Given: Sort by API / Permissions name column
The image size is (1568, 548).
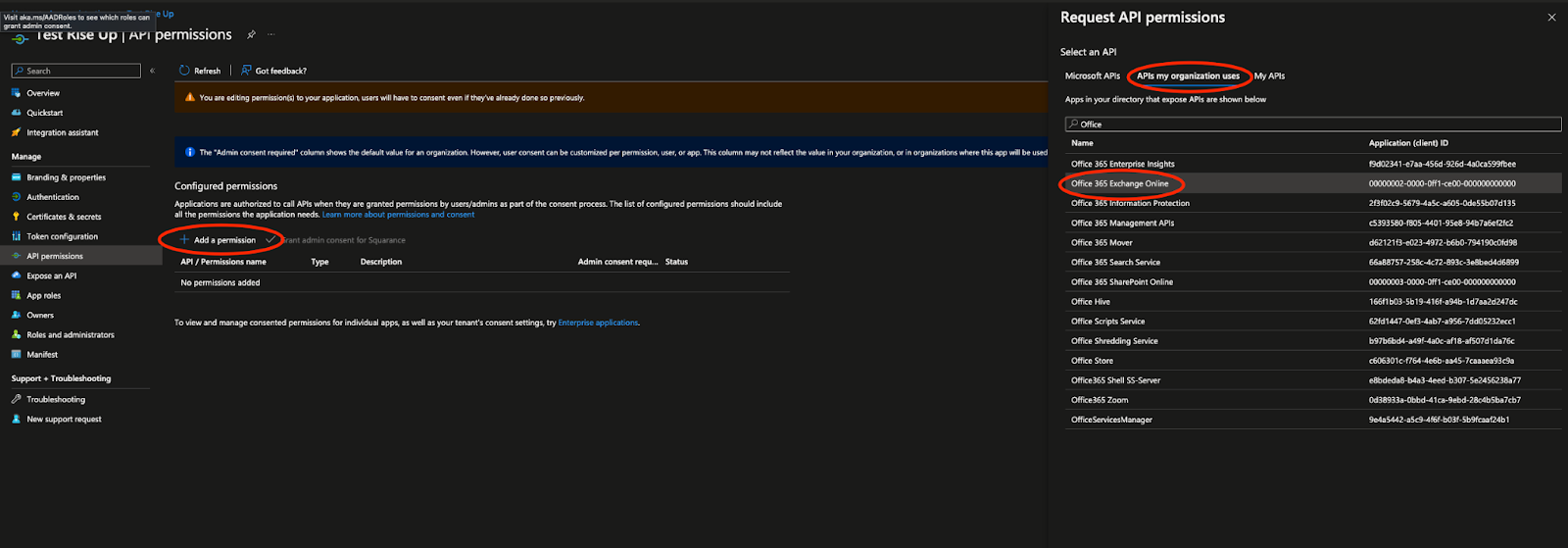Looking at the screenshot, I should tap(223, 262).
